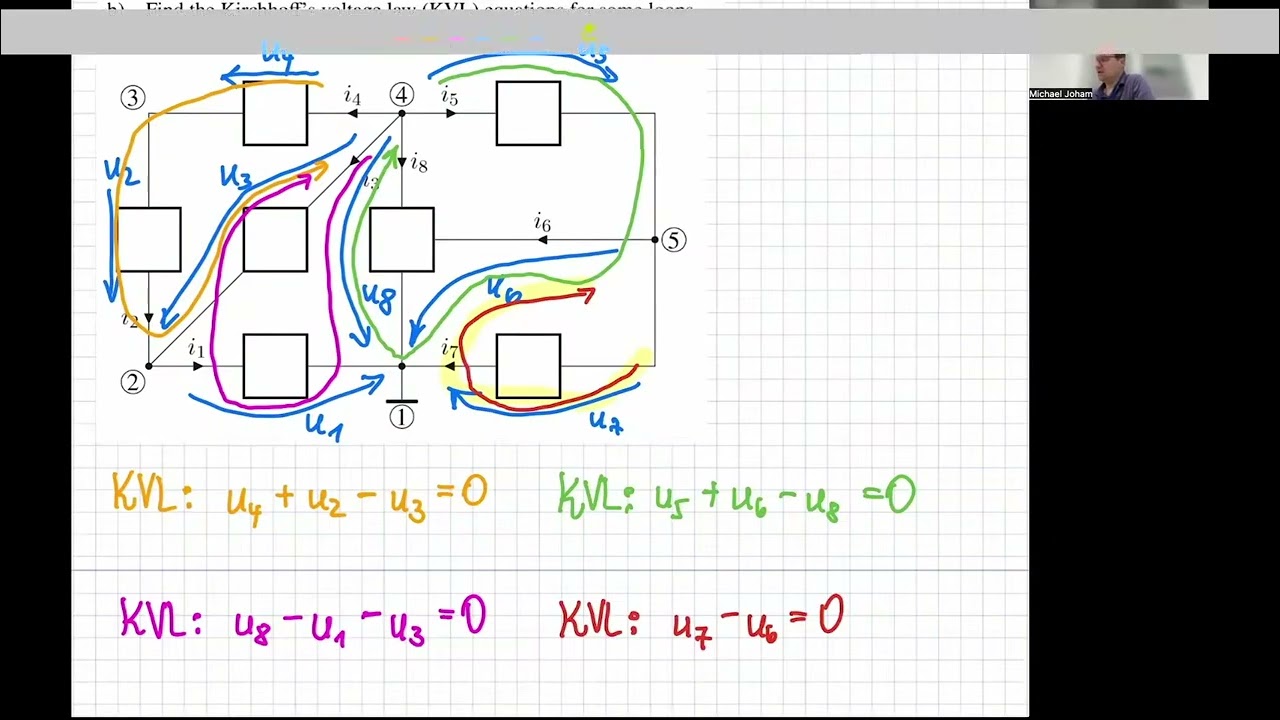Click the current label i5
1280x720 pixels.
[x=450, y=96]
